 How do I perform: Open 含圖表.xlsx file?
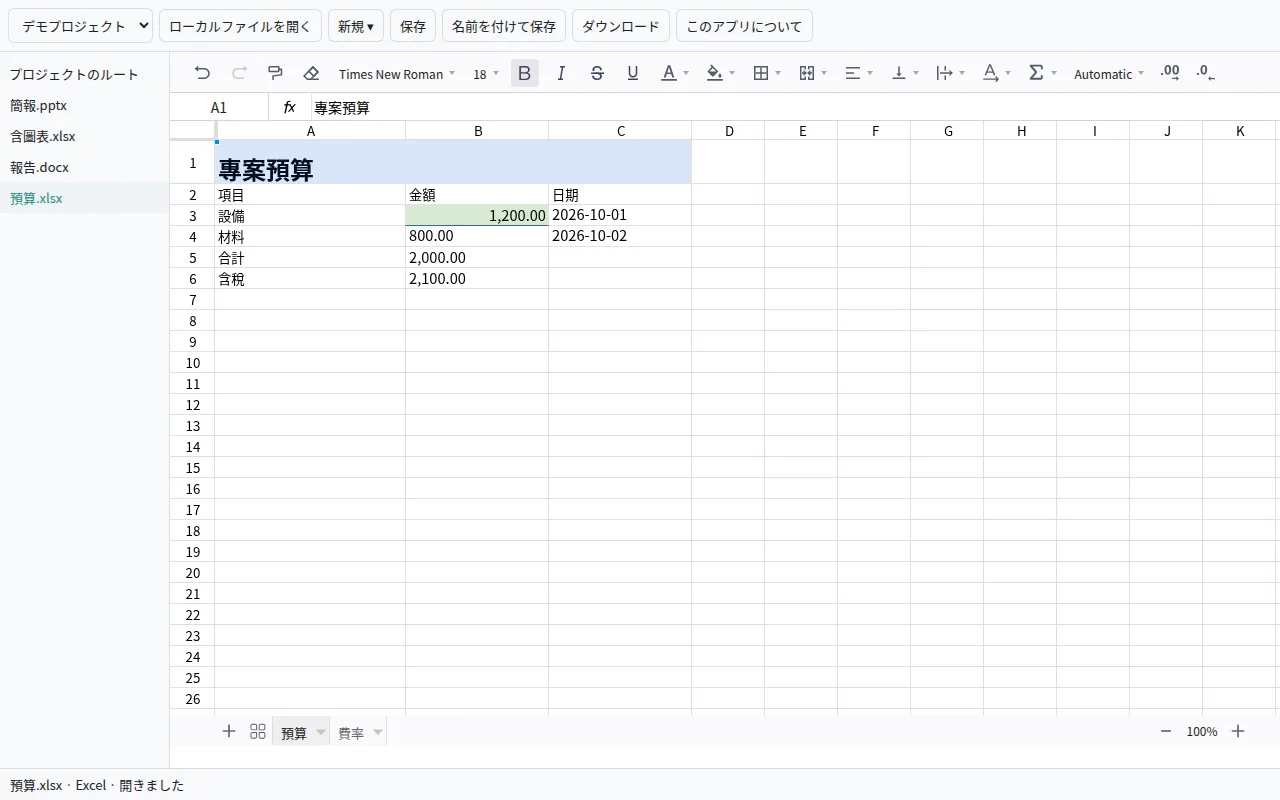(85, 136)
